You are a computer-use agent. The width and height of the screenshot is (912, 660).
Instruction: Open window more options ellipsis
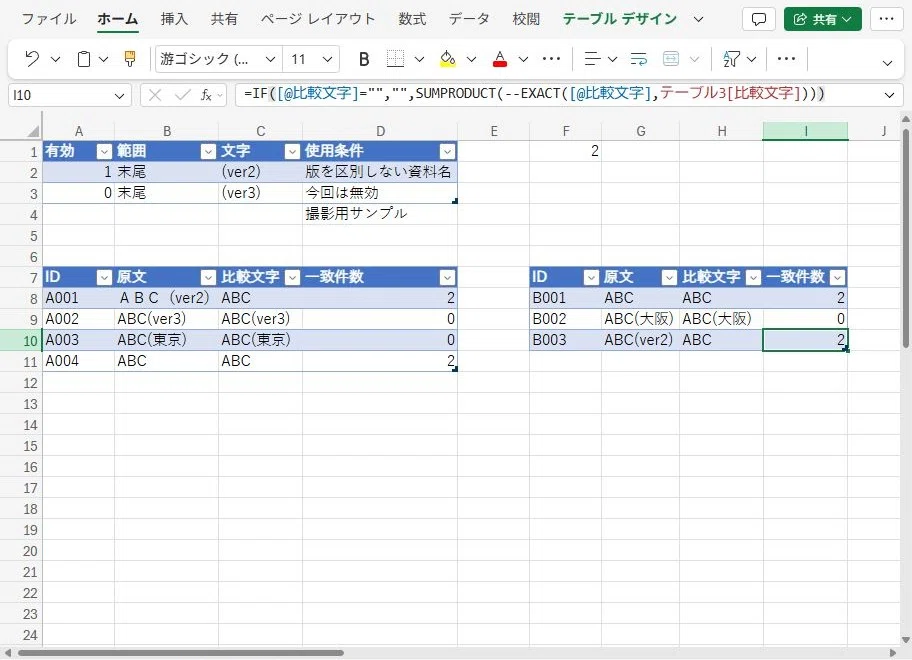[886, 19]
